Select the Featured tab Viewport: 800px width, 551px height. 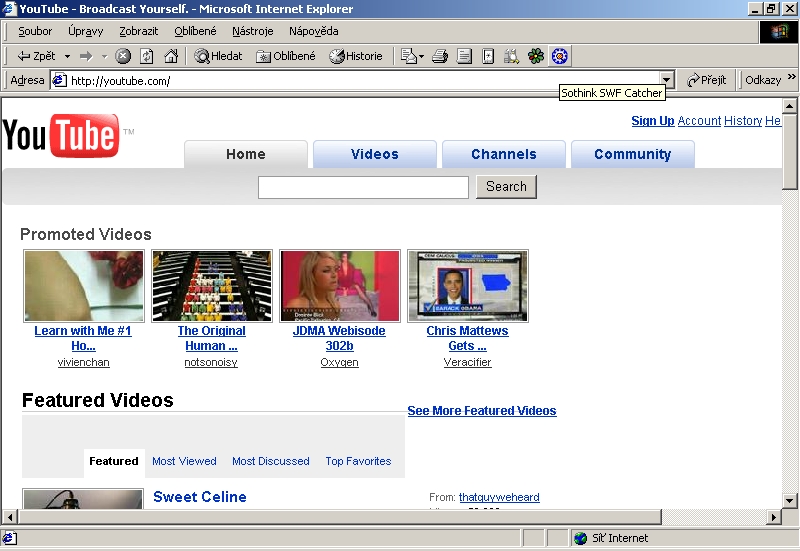(114, 461)
